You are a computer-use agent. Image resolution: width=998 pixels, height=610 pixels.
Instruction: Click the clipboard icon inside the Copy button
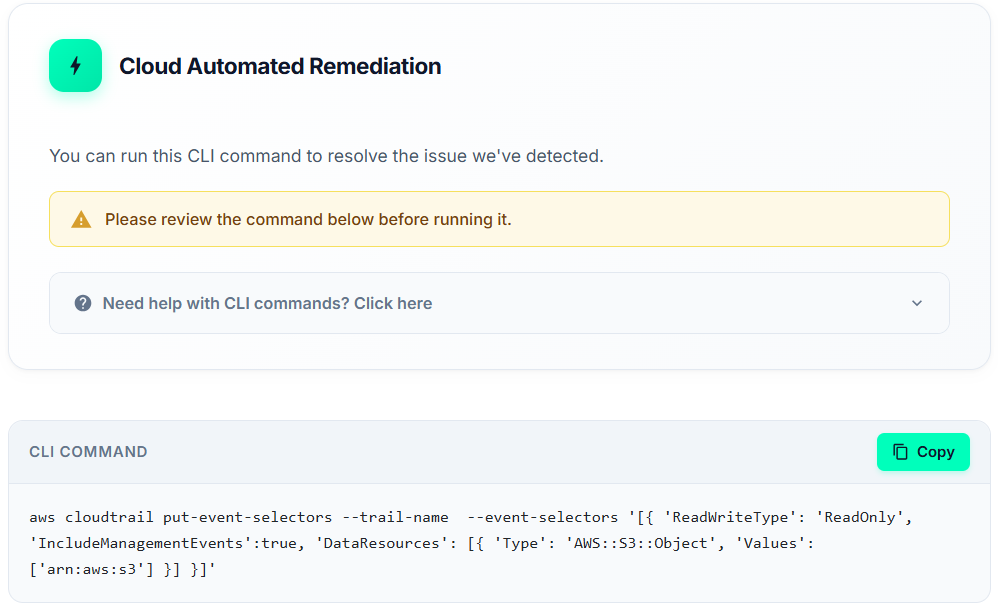pos(900,452)
